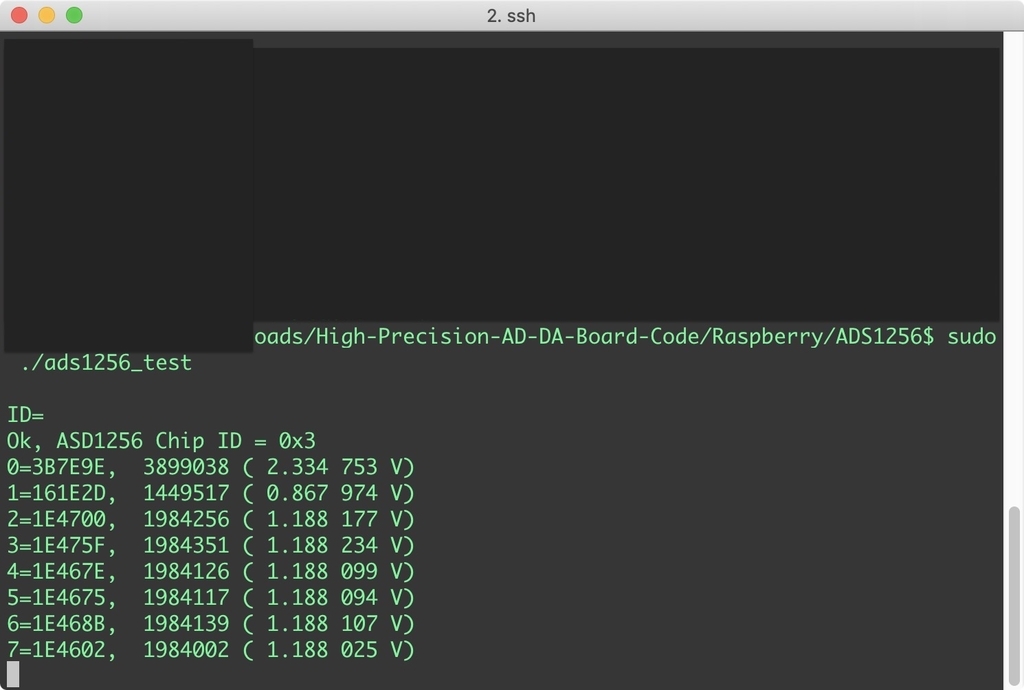Click the 'sudo' command word
Image resolution: width=1024 pixels, height=690 pixels.
click(x=971, y=336)
